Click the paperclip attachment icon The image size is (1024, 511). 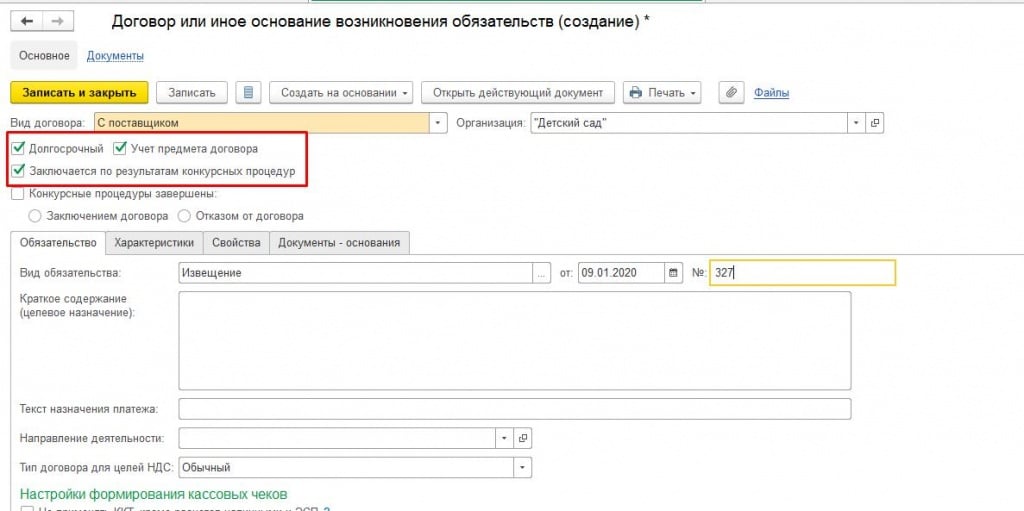point(731,93)
